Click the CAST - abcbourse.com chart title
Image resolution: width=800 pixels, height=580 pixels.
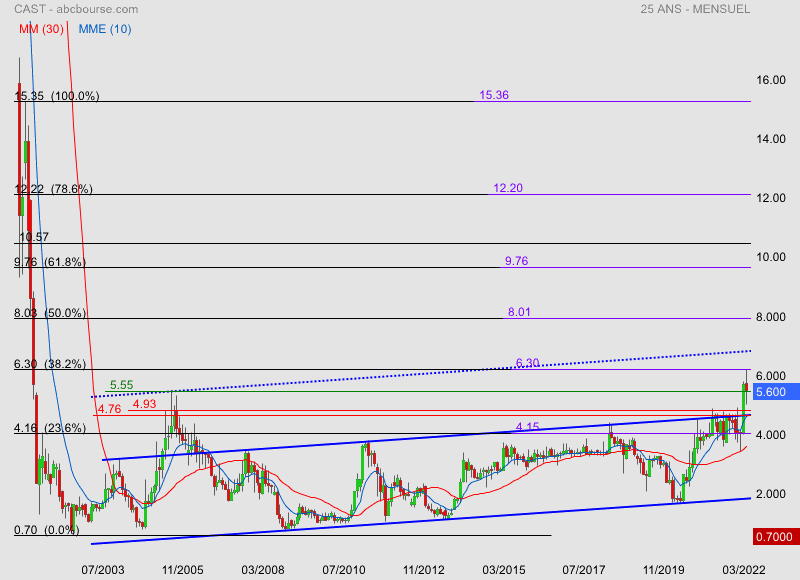click(x=77, y=9)
